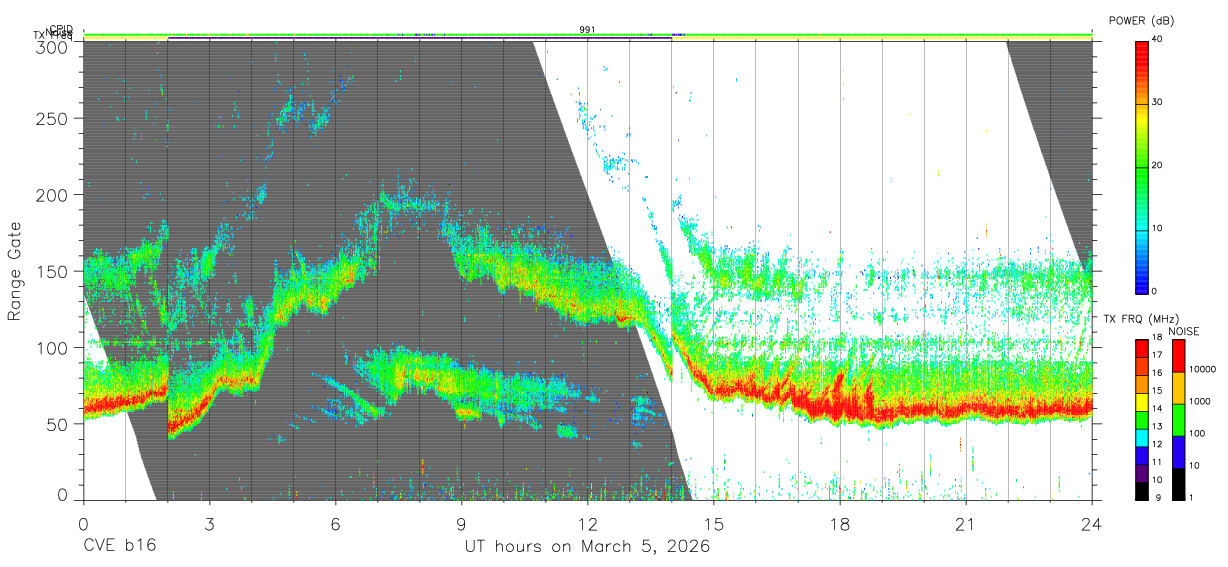Click the 17 label on TX FRQ legend
The width and height of the screenshot is (1228, 567).
point(1158,355)
